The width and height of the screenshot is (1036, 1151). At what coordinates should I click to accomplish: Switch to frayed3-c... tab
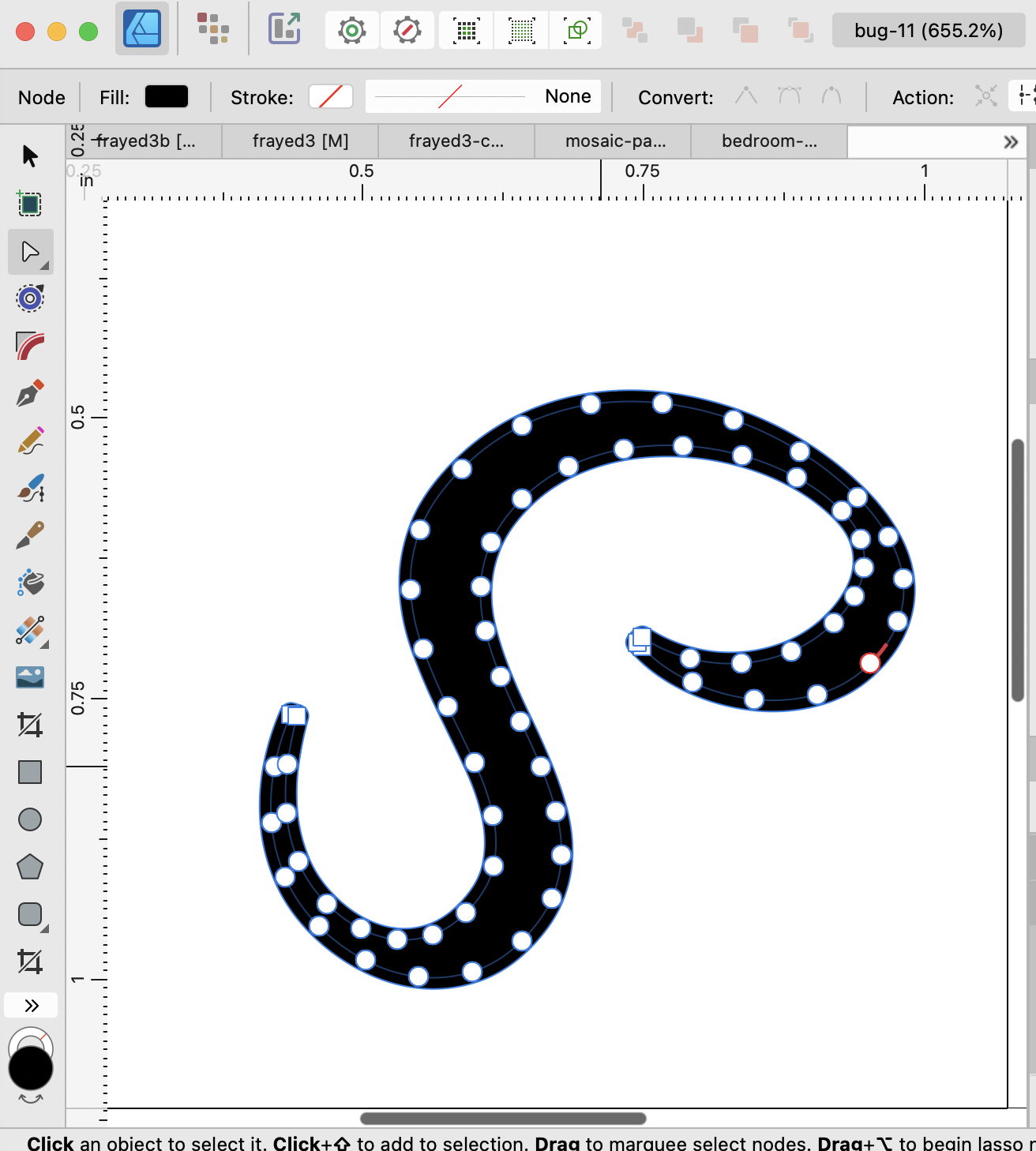point(456,141)
